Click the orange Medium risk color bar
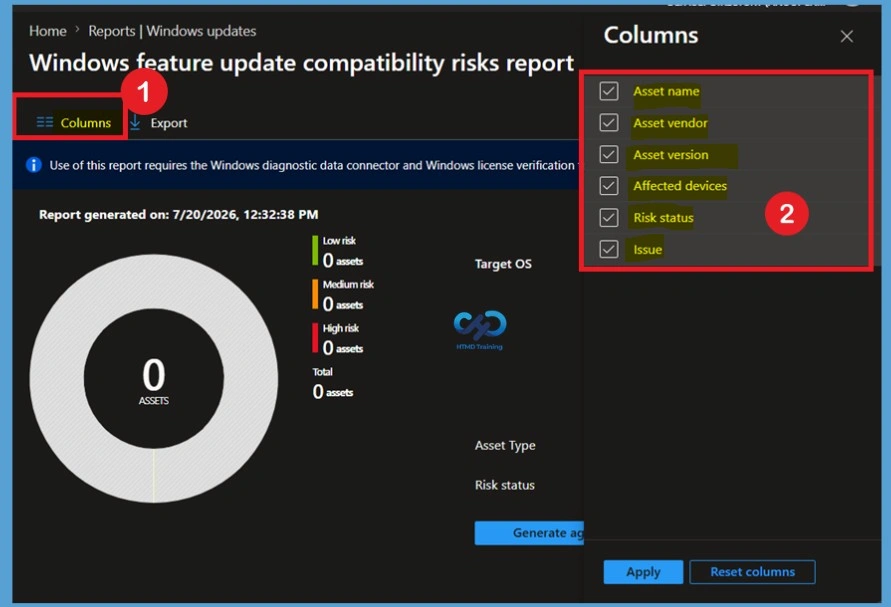Image resolution: width=891 pixels, height=607 pixels. pyautogui.click(x=315, y=294)
